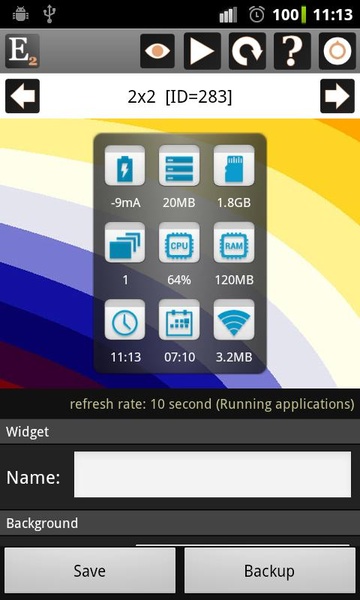360x600 pixels.
Task: Tap the Wi-Fi icon showing 3.2MB
Action: click(x=234, y=320)
